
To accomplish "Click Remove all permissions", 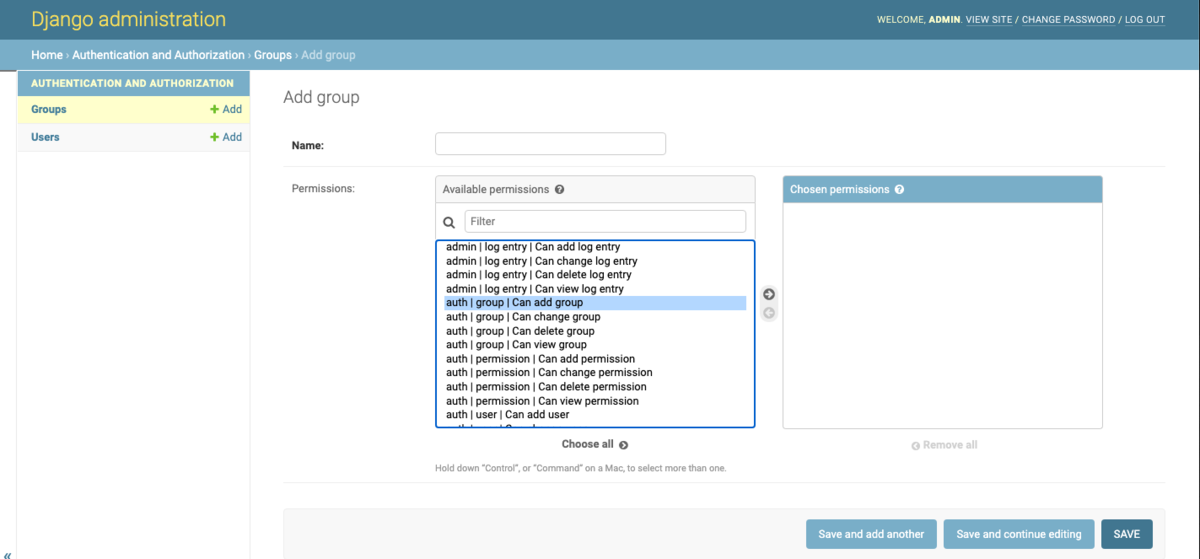I will pyautogui.click(x=944, y=445).
